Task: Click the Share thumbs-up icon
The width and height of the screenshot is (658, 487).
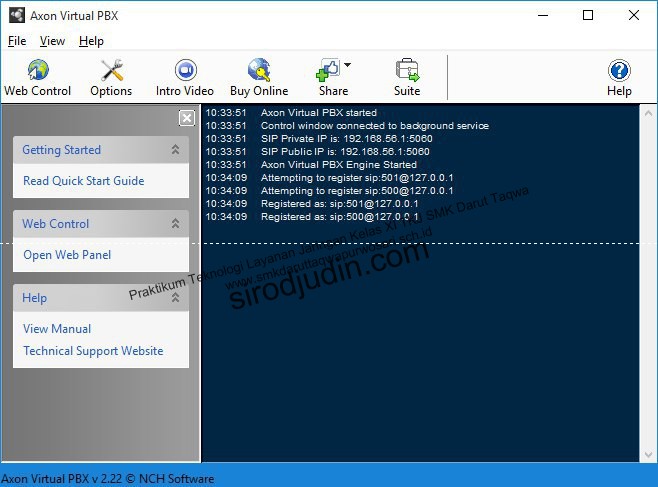Action: pyautogui.click(x=328, y=70)
